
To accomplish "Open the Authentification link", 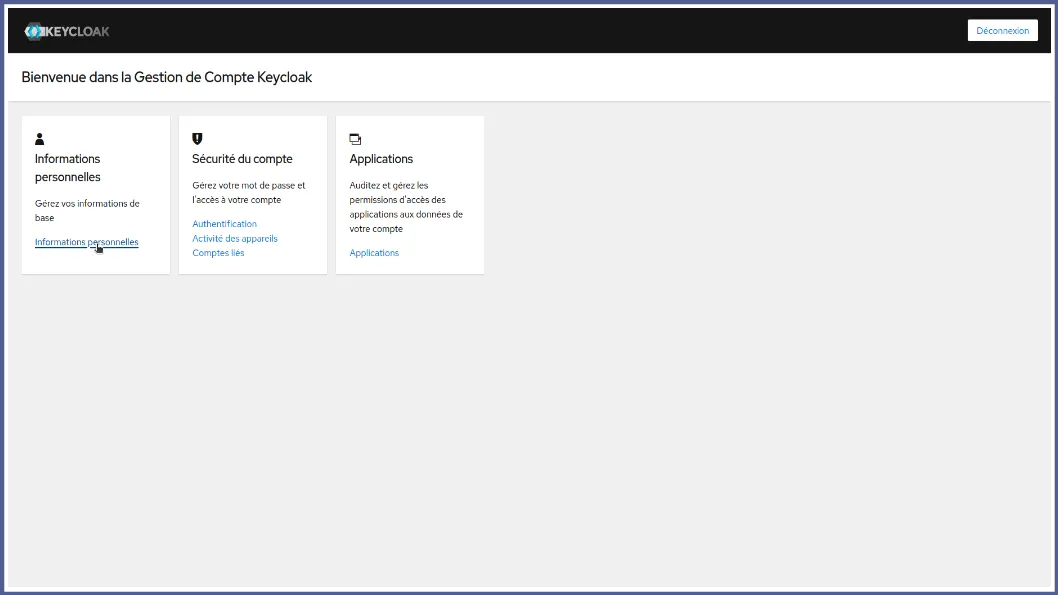I will point(224,224).
